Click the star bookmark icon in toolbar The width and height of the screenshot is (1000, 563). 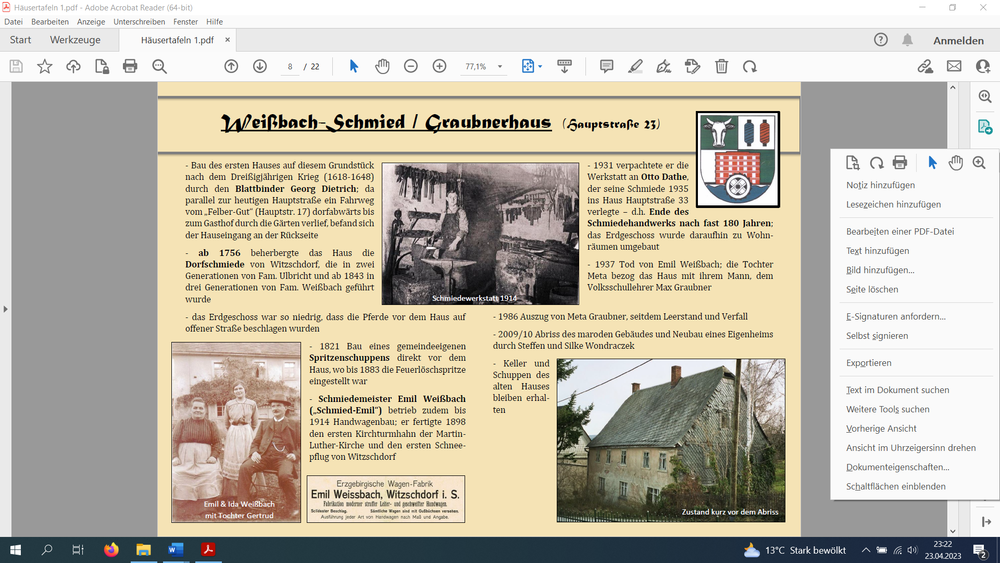point(45,66)
